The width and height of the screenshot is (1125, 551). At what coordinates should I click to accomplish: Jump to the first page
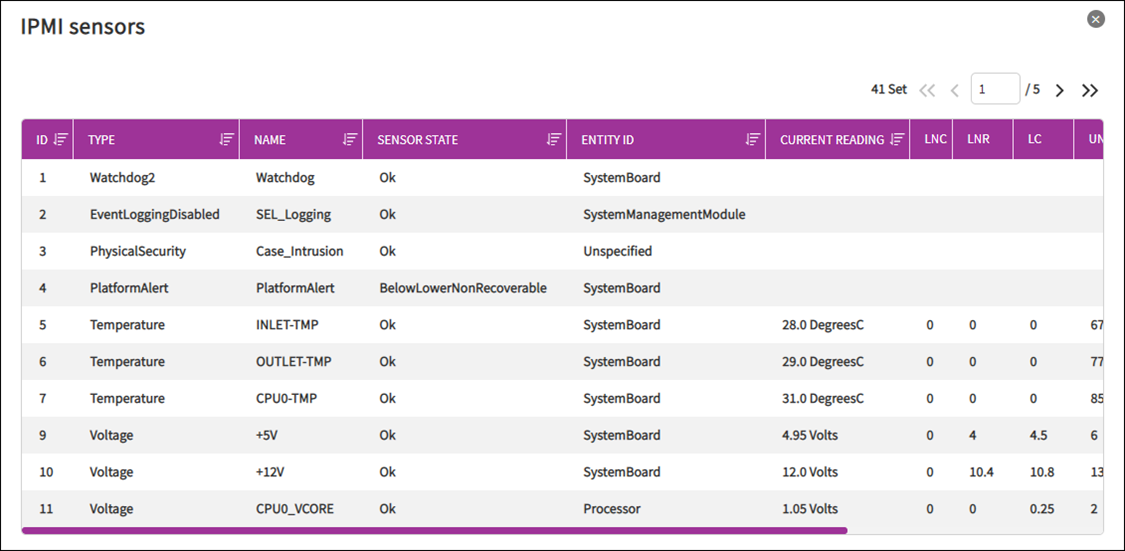927,90
